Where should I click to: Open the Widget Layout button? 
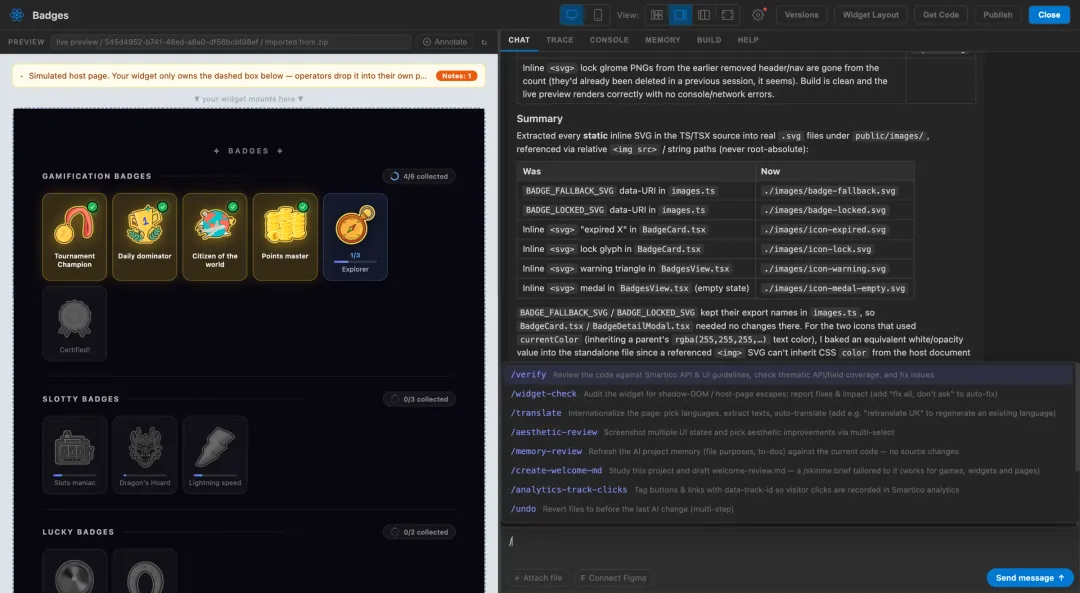[x=871, y=14]
